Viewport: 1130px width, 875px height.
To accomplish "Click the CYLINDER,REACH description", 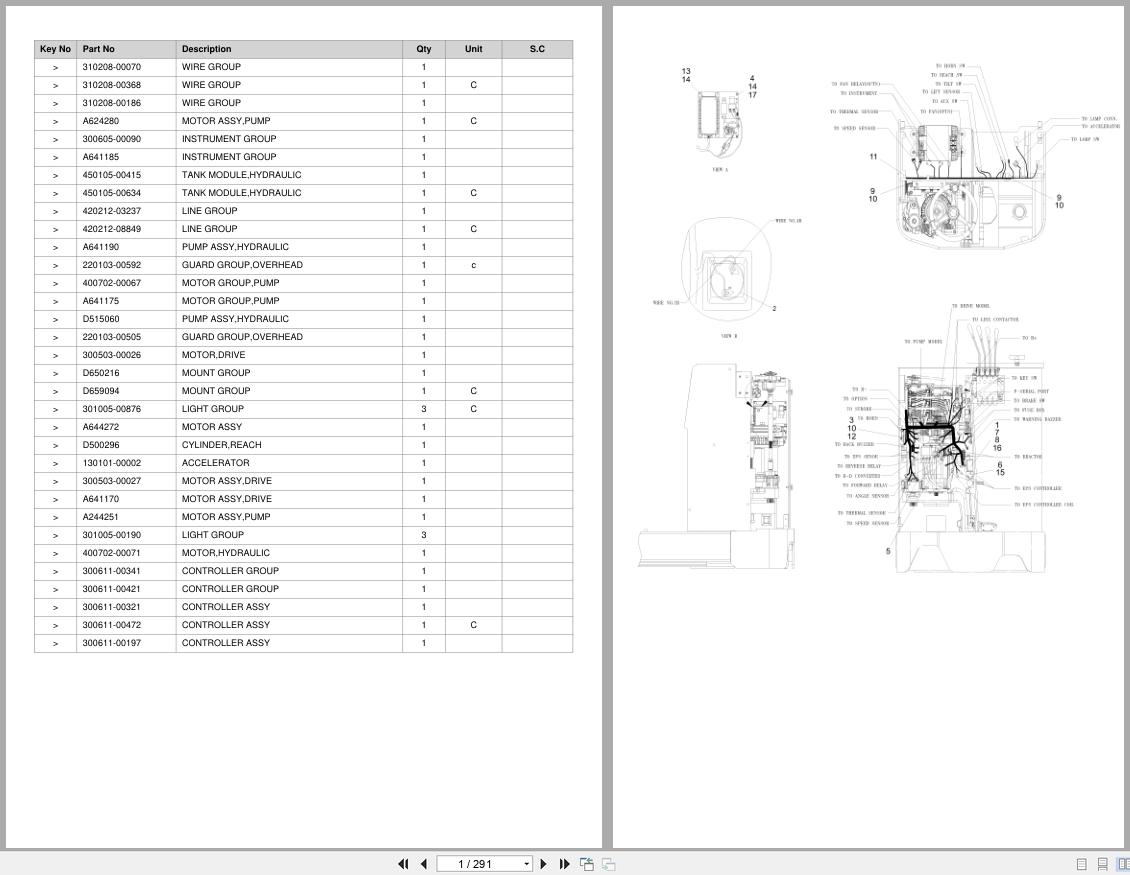I will [x=221, y=445].
